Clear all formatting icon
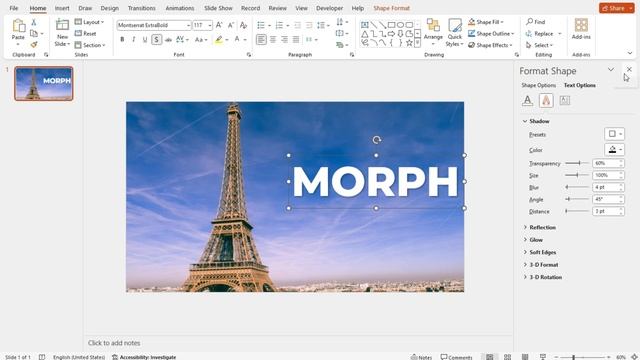Image resolution: width=640 pixels, height=360 pixels. click(244, 25)
